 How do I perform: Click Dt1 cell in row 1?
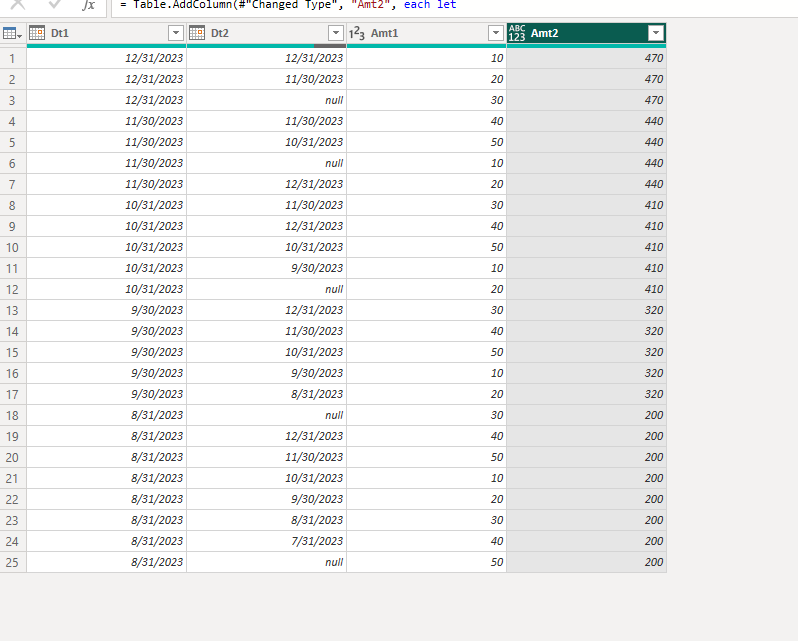(106, 59)
